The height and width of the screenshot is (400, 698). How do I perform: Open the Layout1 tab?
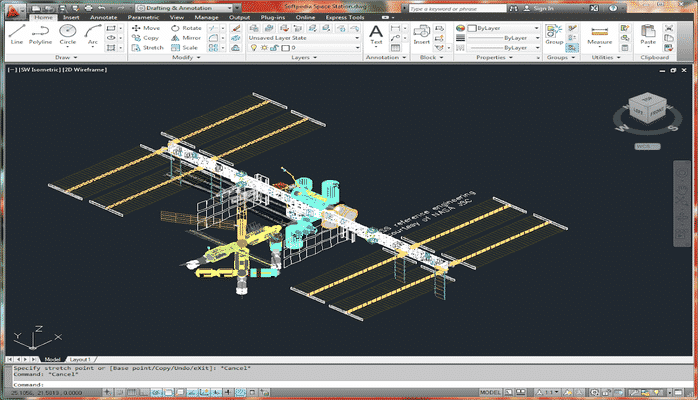coord(79,358)
